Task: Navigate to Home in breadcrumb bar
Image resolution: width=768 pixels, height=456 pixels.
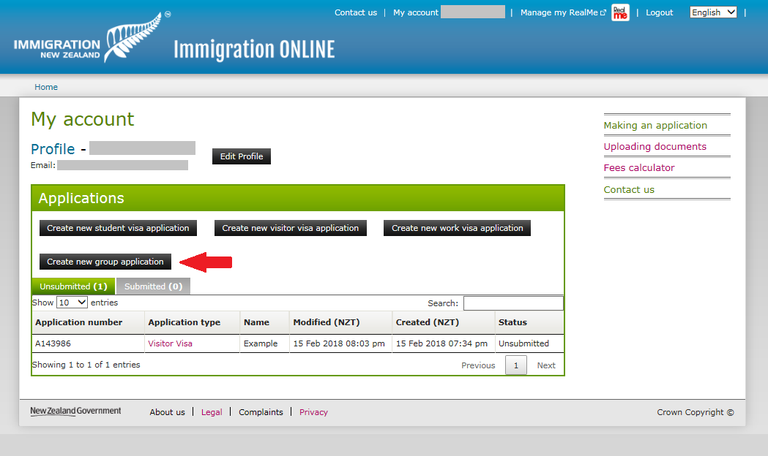Action: pyautogui.click(x=46, y=87)
